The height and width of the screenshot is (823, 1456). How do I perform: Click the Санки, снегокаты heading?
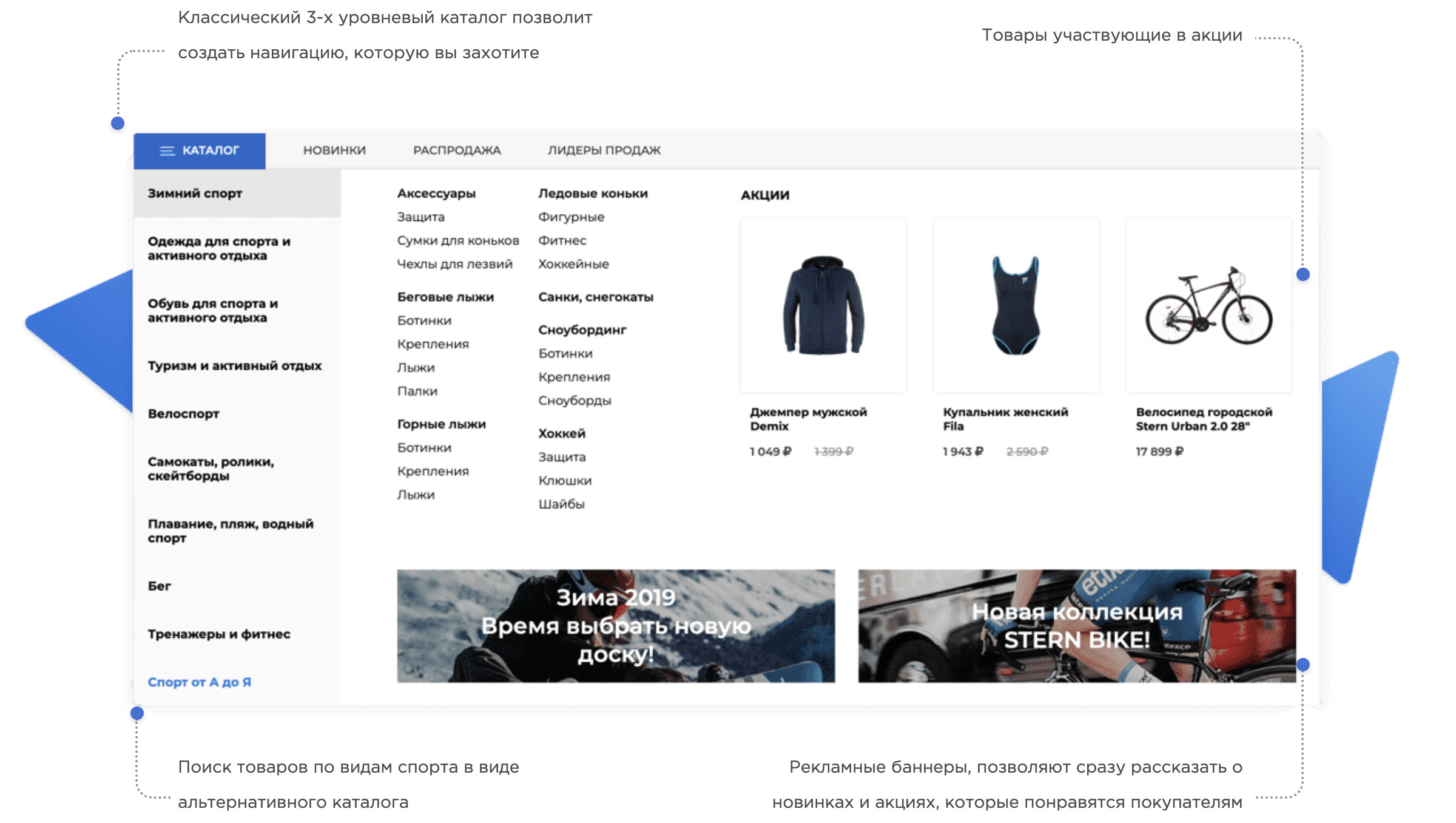point(595,297)
